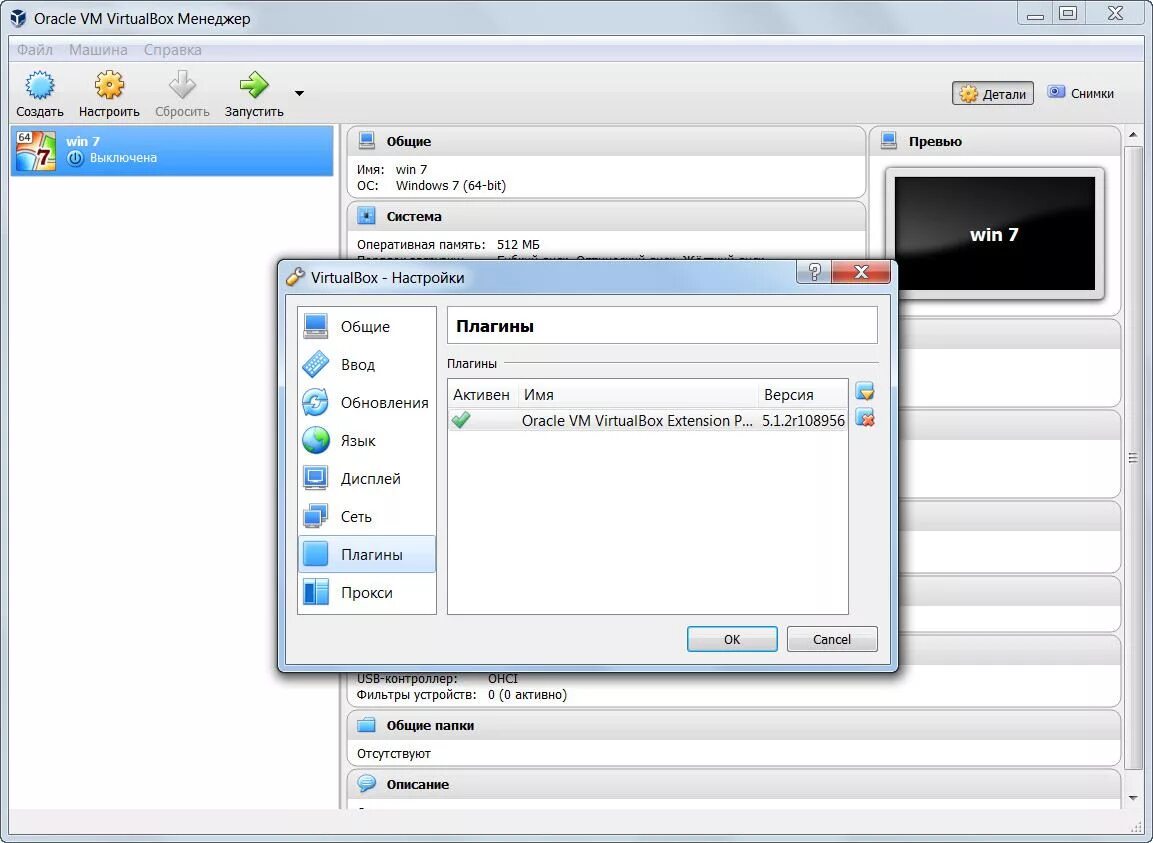Select Общие in the settings dialog sidebar
The width and height of the screenshot is (1153, 843).
[x=367, y=327]
